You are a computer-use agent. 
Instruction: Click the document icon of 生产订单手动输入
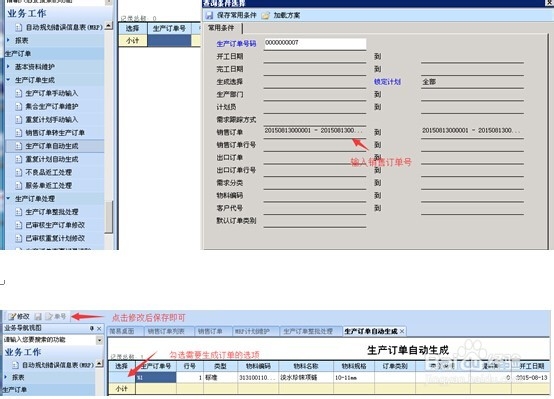[19, 93]
